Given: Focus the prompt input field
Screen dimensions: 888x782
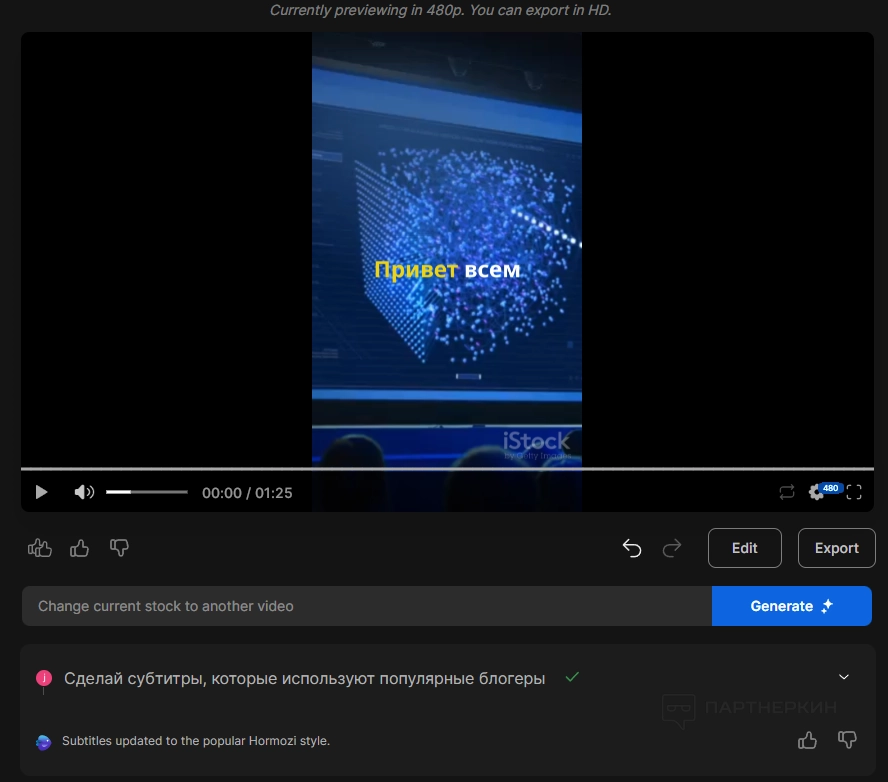Looking at the screenshot, I should (x=366, y=606).
